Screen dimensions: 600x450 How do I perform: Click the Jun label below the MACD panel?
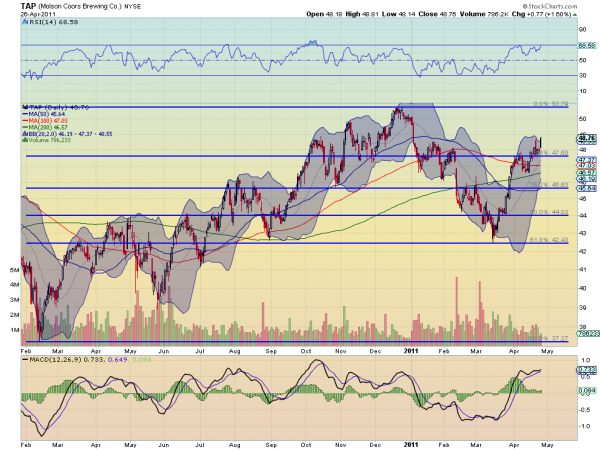coord(163,445)
